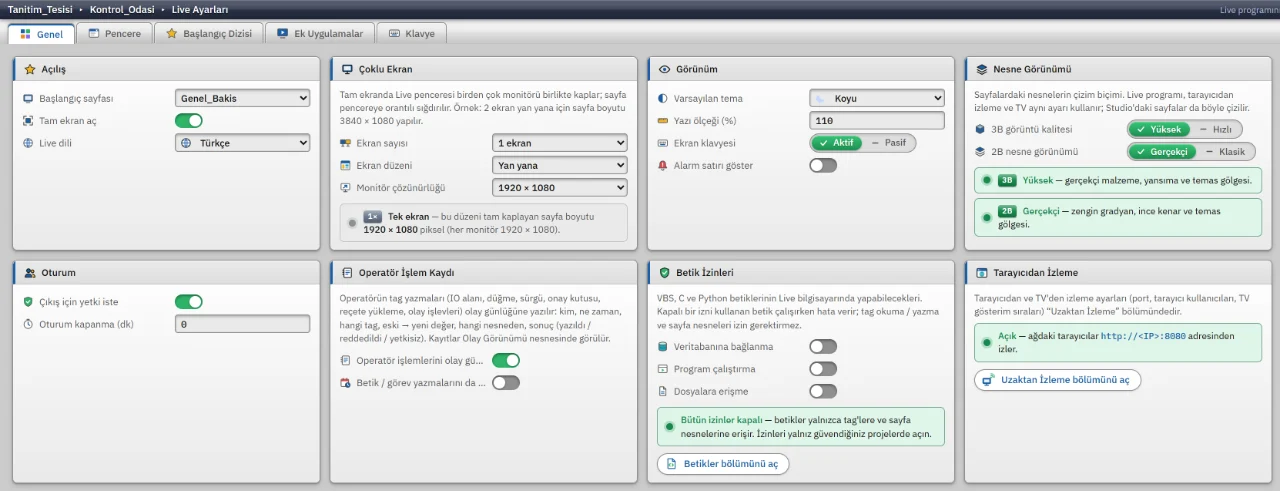Open the Genel tab
1280x491 pixels.
point(41,34)
